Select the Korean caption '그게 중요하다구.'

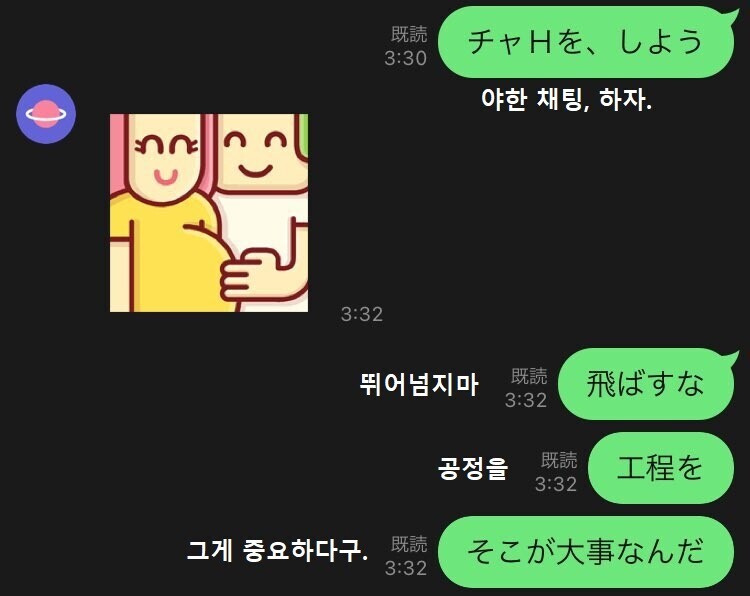coord(277,551)
